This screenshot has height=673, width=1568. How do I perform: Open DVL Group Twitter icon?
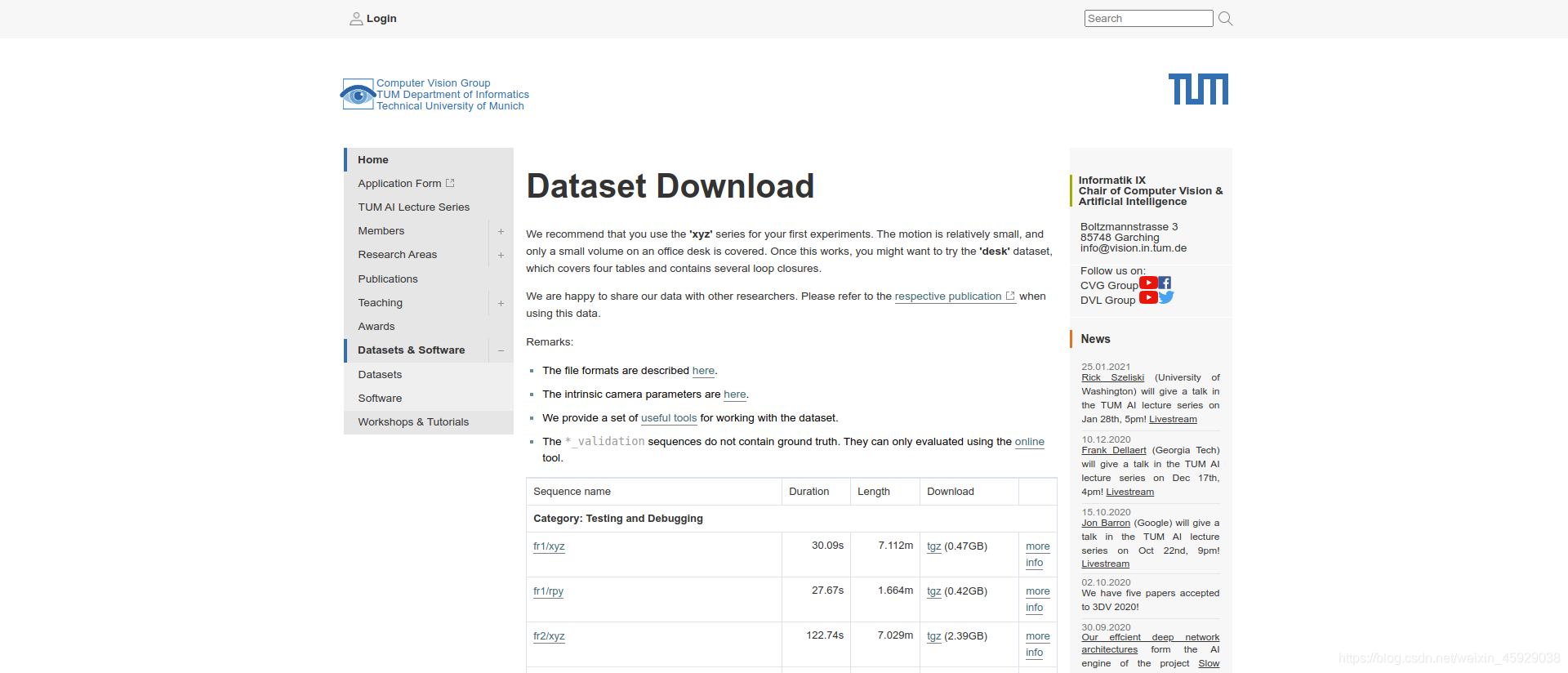1166,297
